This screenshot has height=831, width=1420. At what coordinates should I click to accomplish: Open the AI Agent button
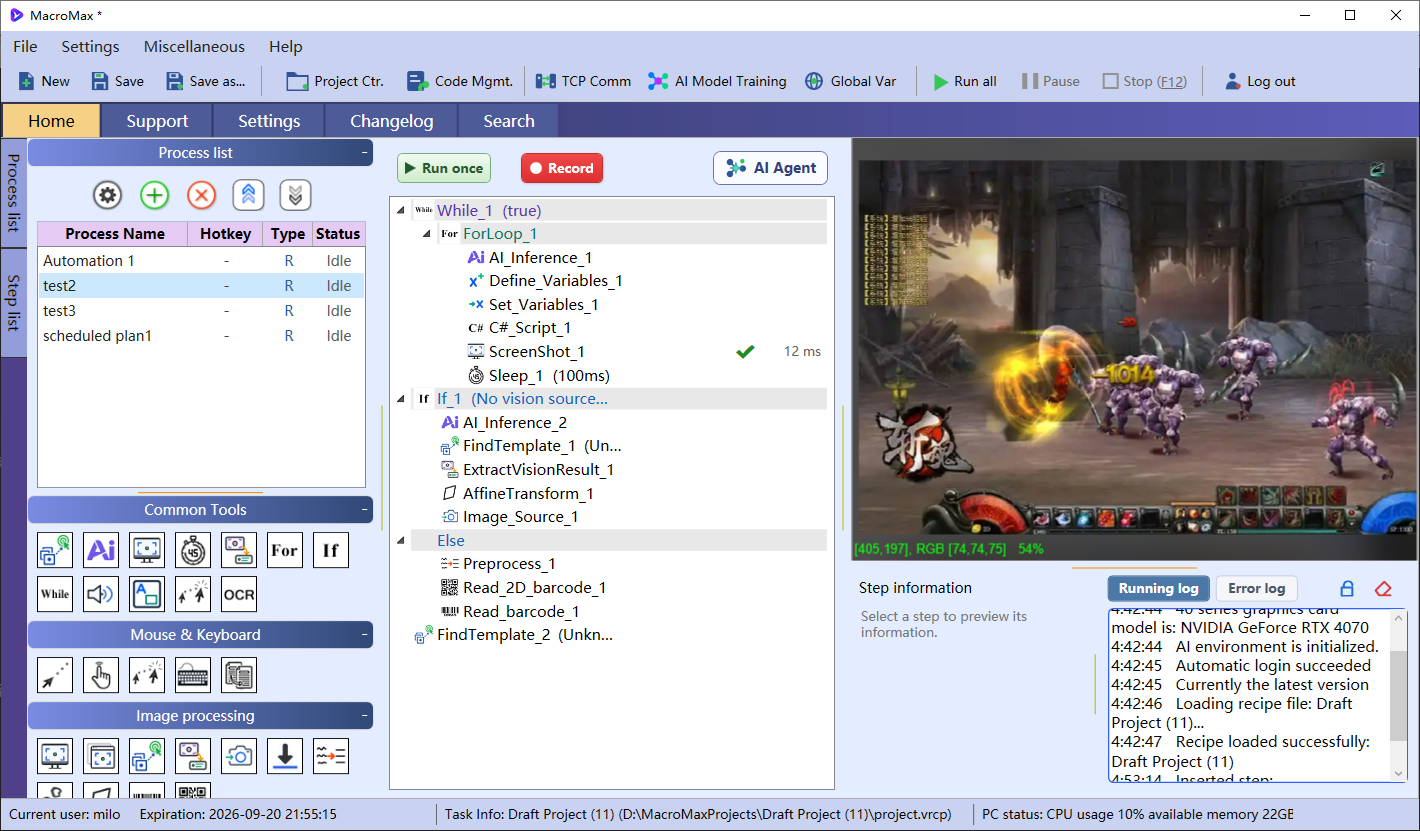[771, 168]
